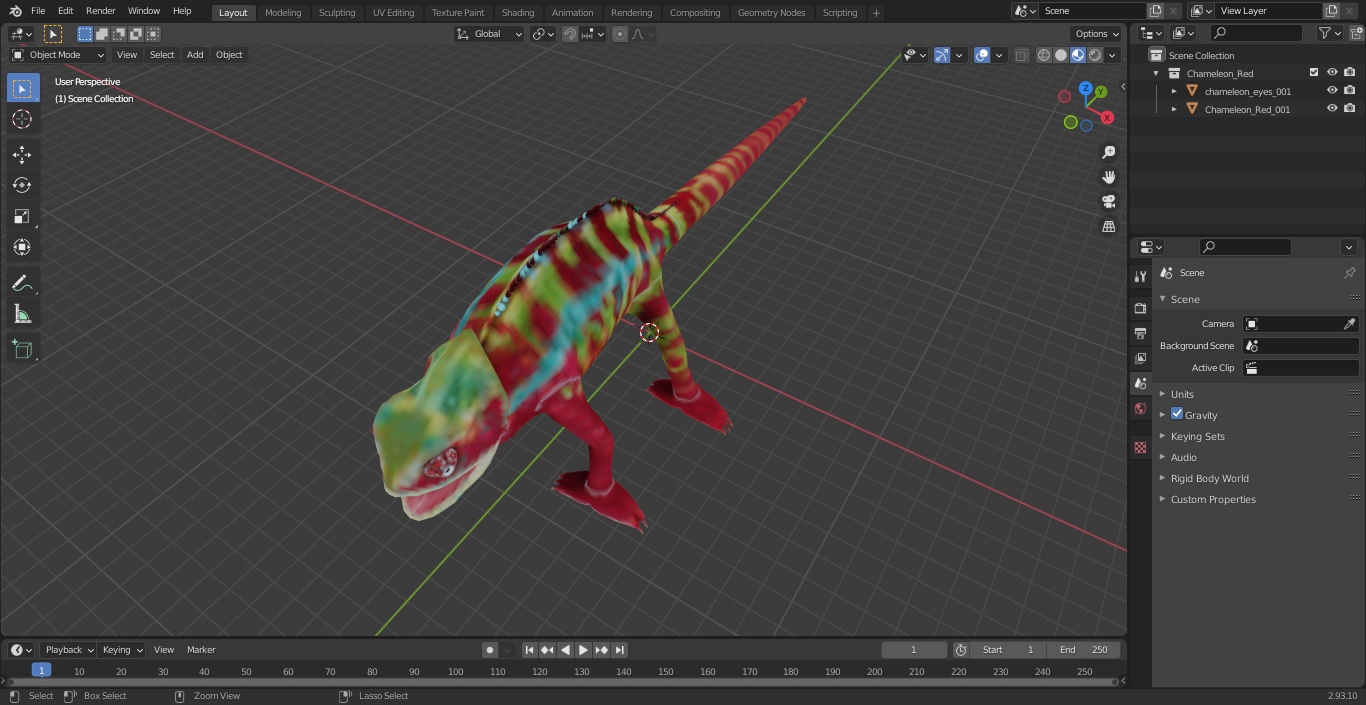Expand chameleon_eyes_001 tree item
Viewport: 1366px width, 705px height.
pos(1174,91)
